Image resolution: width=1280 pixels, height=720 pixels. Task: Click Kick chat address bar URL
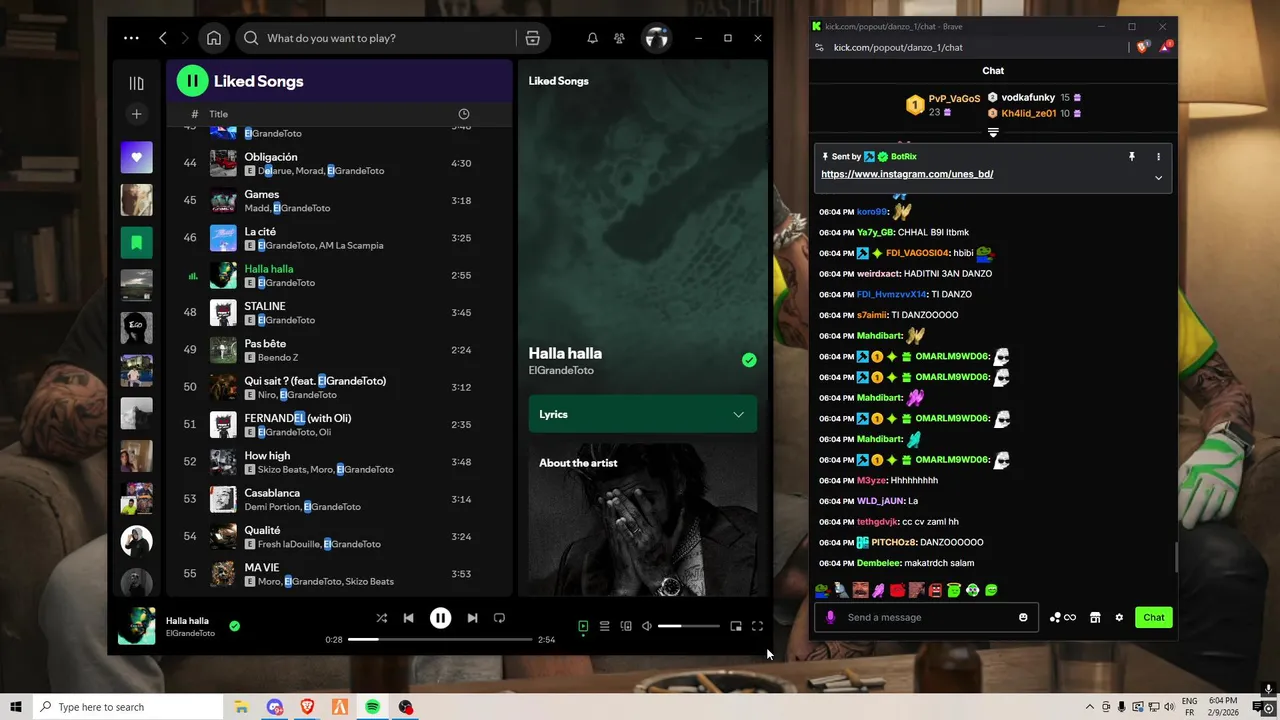pyautogui.click(x=898, y=47)
